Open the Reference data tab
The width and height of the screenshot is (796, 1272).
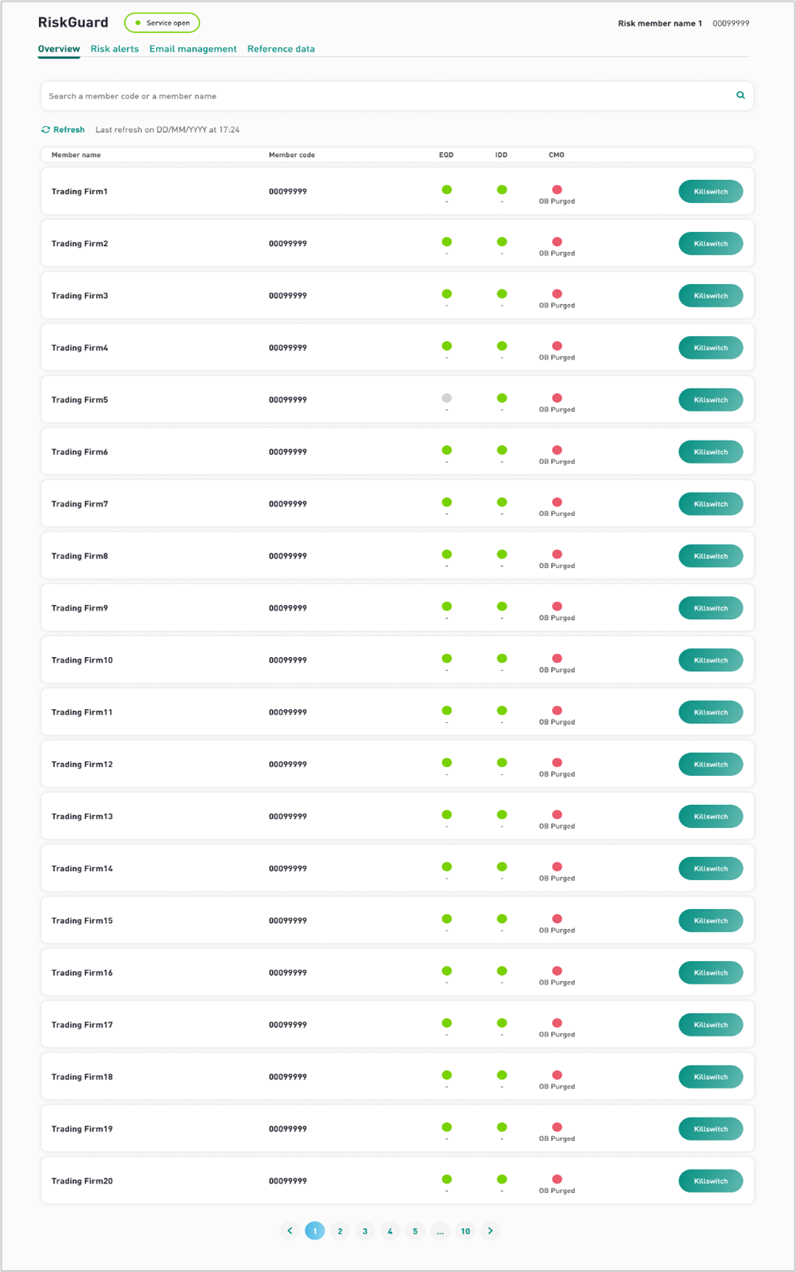[x=281, y=49]
